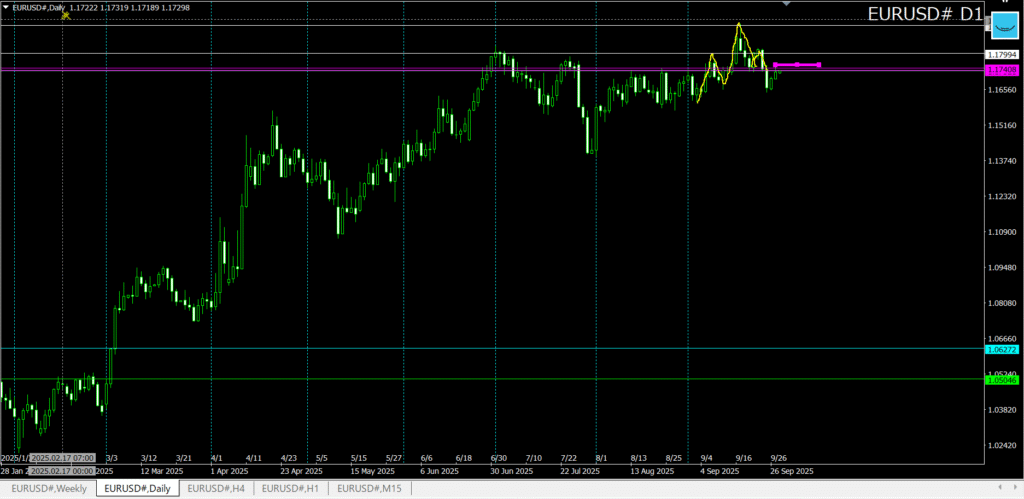Click the 1.15160 value on price scale
The image size is (1024, 499).
pyautogui.click(x=1001, y=126)
